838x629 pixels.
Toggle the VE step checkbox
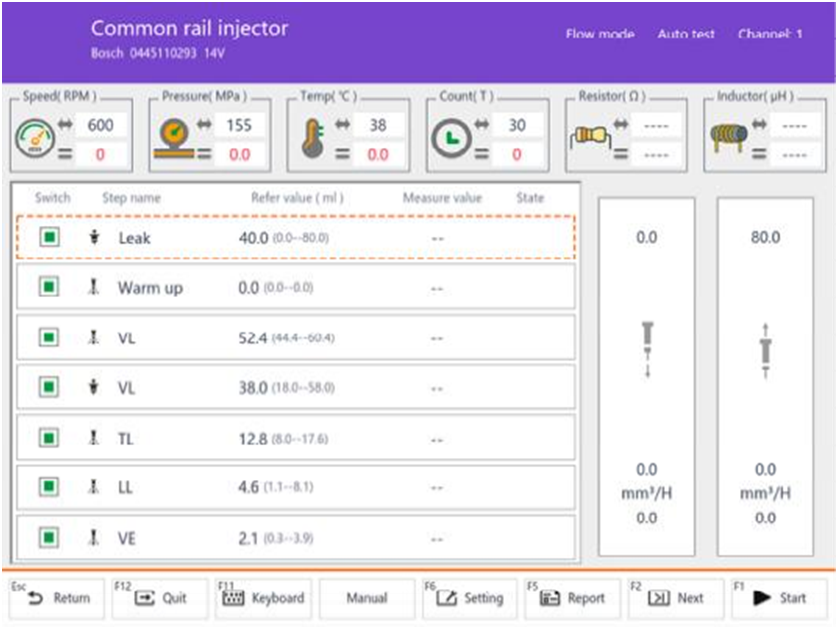point(49,537)
